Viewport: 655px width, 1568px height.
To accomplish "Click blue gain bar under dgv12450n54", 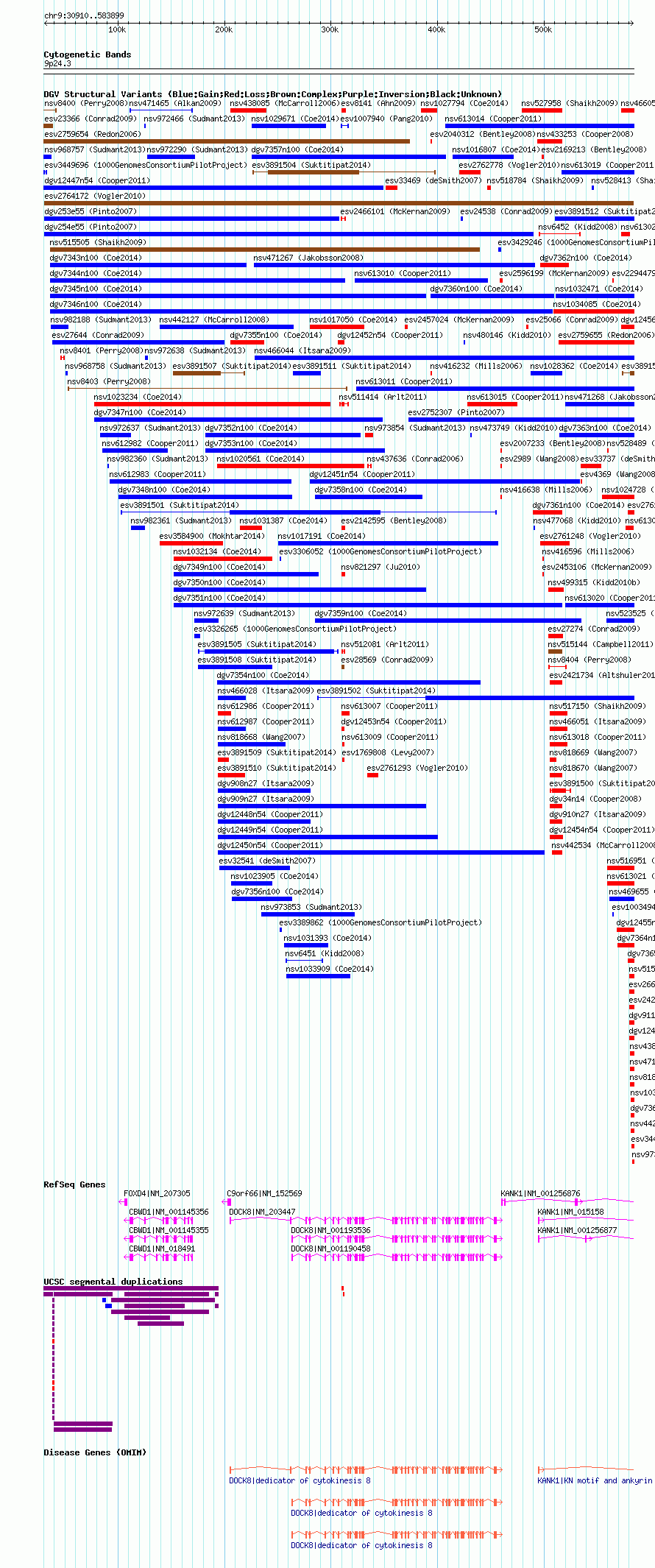I will click(x=380, y=852).
